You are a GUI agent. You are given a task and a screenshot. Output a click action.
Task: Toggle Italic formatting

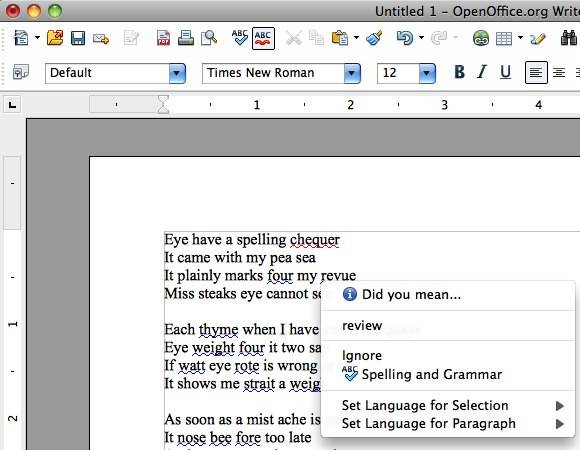coord(482,72)
